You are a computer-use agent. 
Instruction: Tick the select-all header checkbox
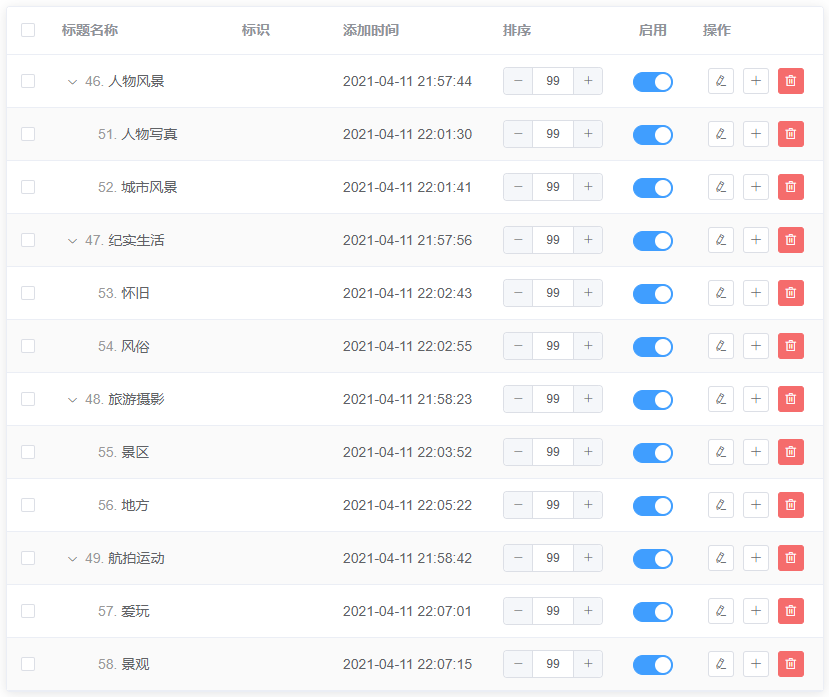coord(28,30)
